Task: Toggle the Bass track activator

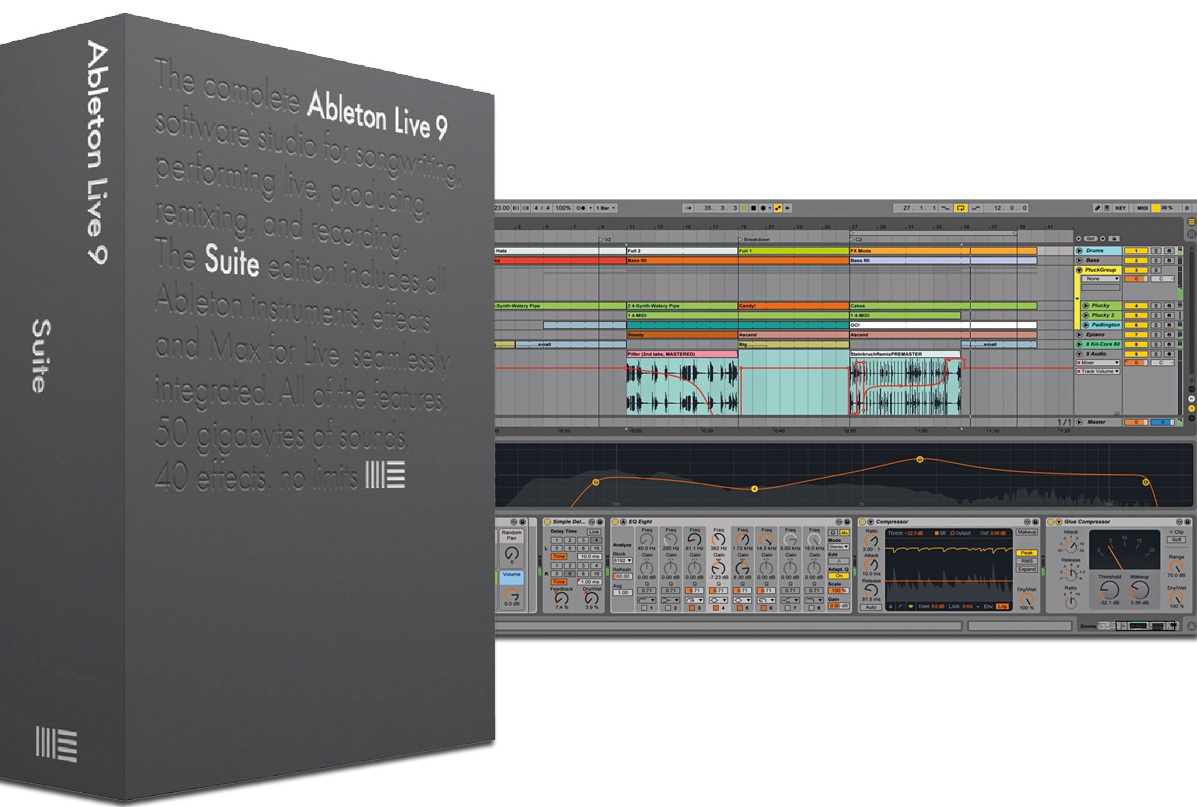Action: [x=1136, y=260]
